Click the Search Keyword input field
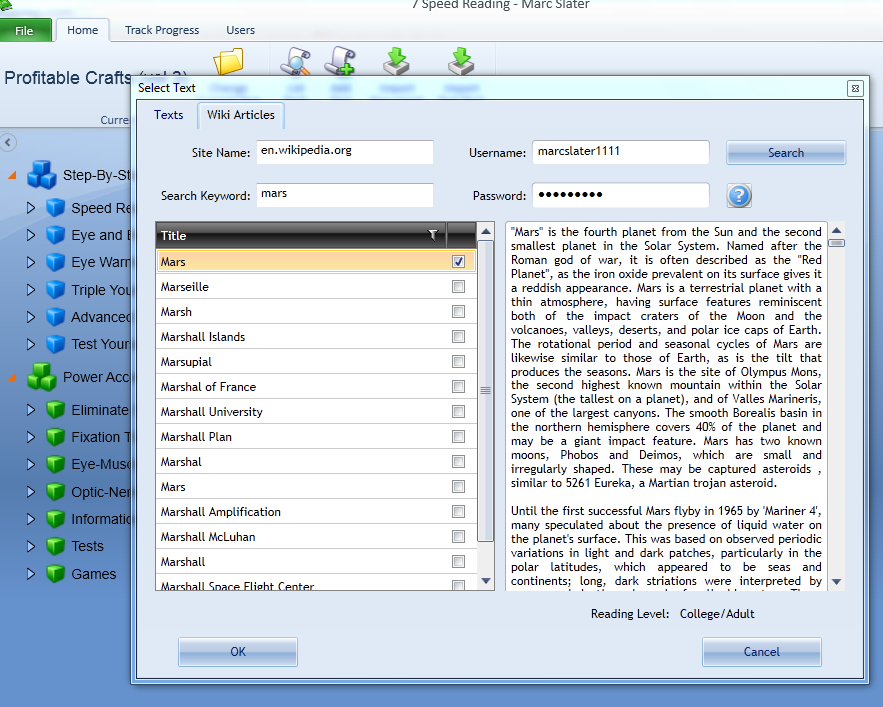This screenshot has height=707, width=883. pos(345,195)
